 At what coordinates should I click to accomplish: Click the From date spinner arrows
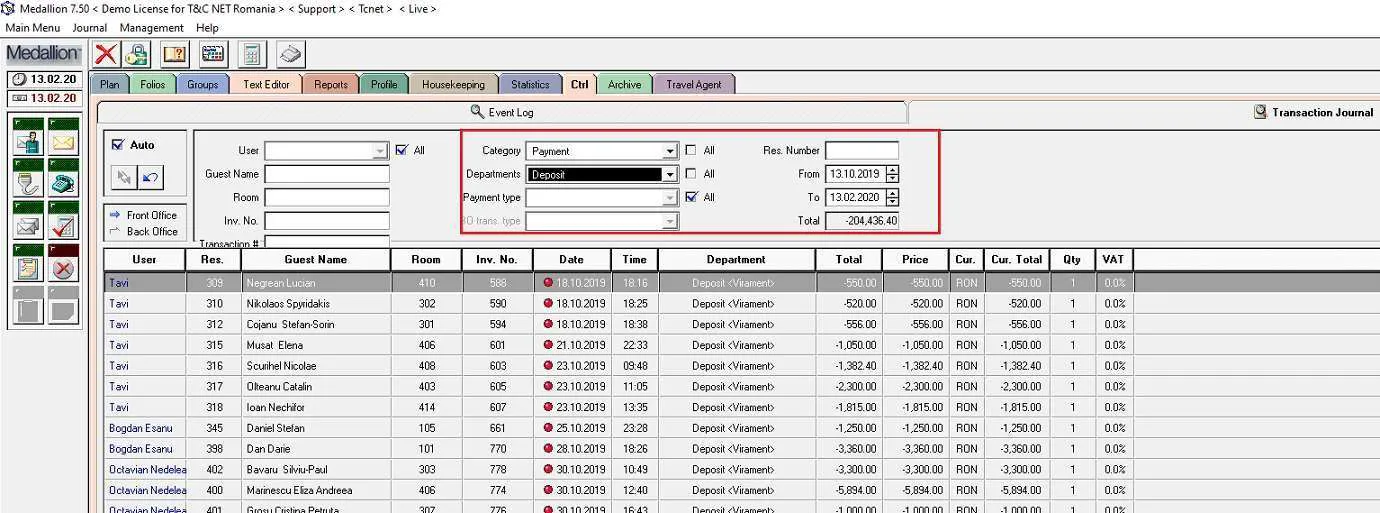[x=892, y=174]
